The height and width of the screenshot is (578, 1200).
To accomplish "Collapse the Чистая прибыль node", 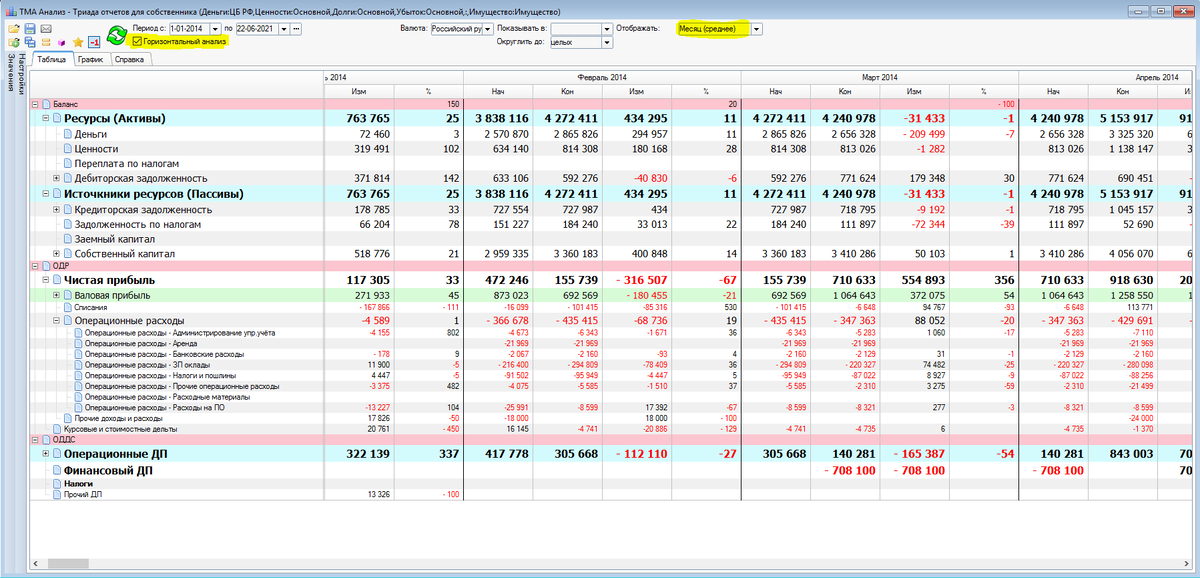I will pyautogui.click(x=45, y=281).
